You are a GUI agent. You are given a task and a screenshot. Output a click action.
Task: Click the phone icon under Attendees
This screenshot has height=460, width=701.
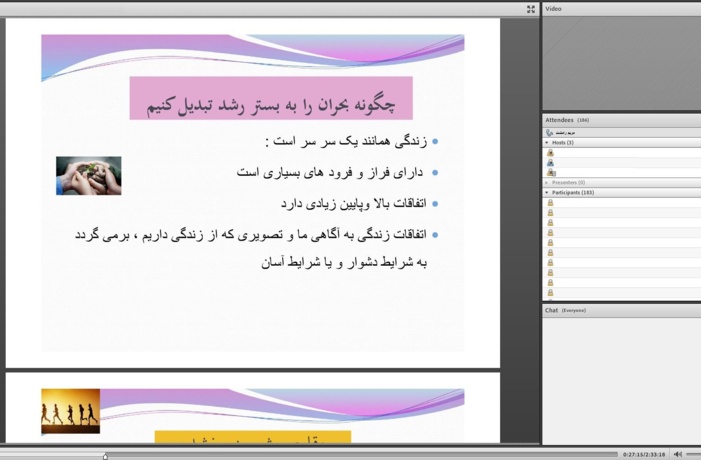(x=549, y=133)
